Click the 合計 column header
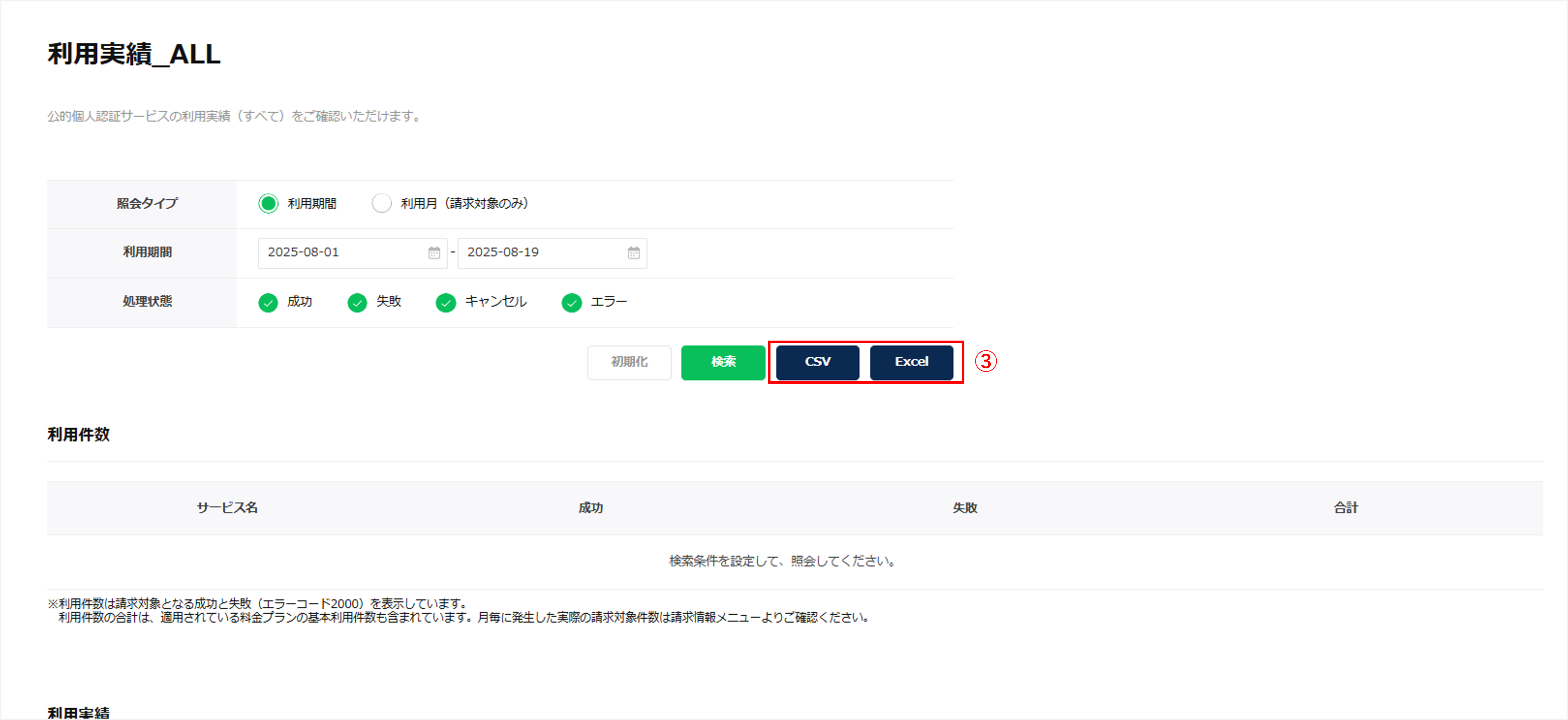Viewport: 1568px width, 720px height. tap(1345, 508)
